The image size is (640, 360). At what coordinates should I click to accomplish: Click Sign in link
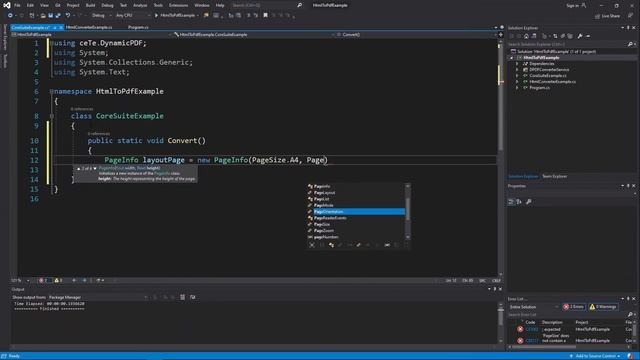click(x=572, y=5)
